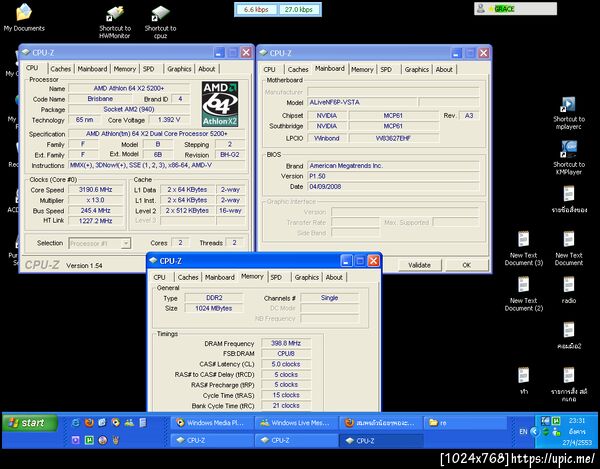
Task: Click the 'ALiveNF6P-VSTA' model field
Action: (x=362, y=102)
